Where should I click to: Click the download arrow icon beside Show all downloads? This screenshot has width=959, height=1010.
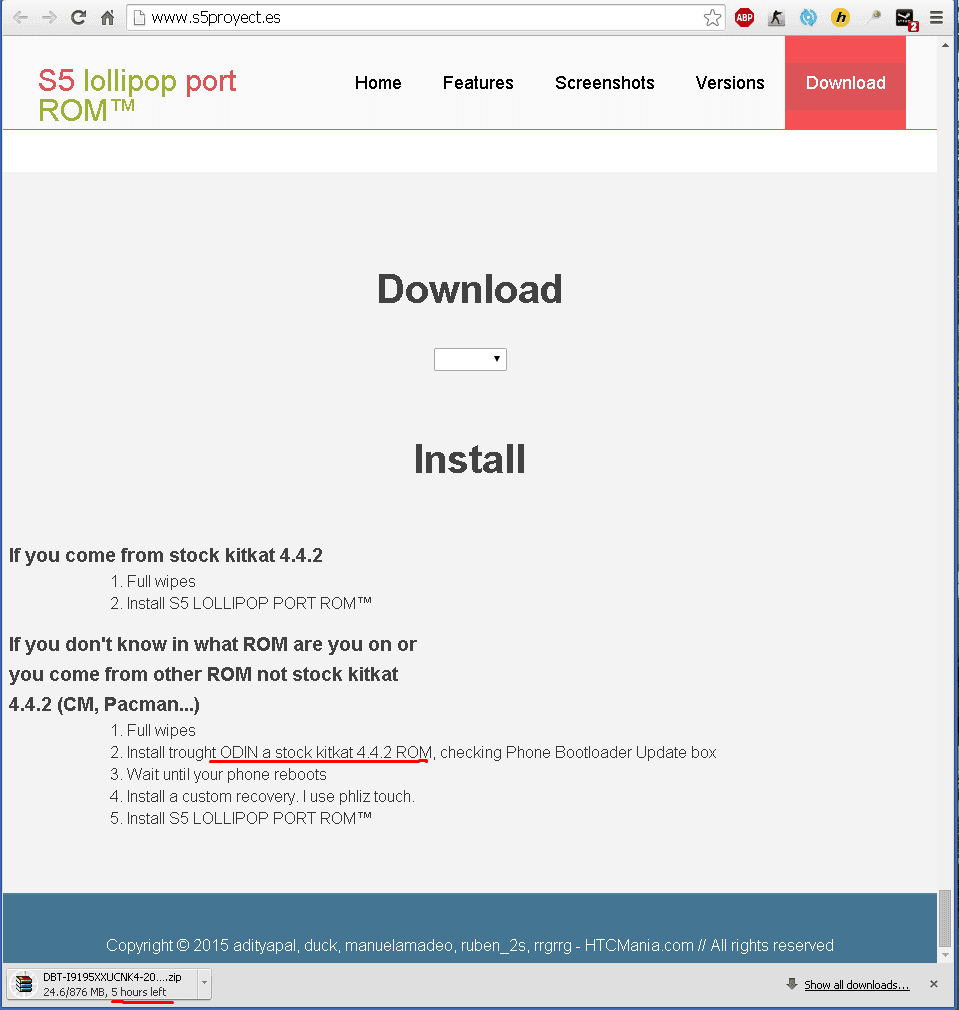coord(792,984)
